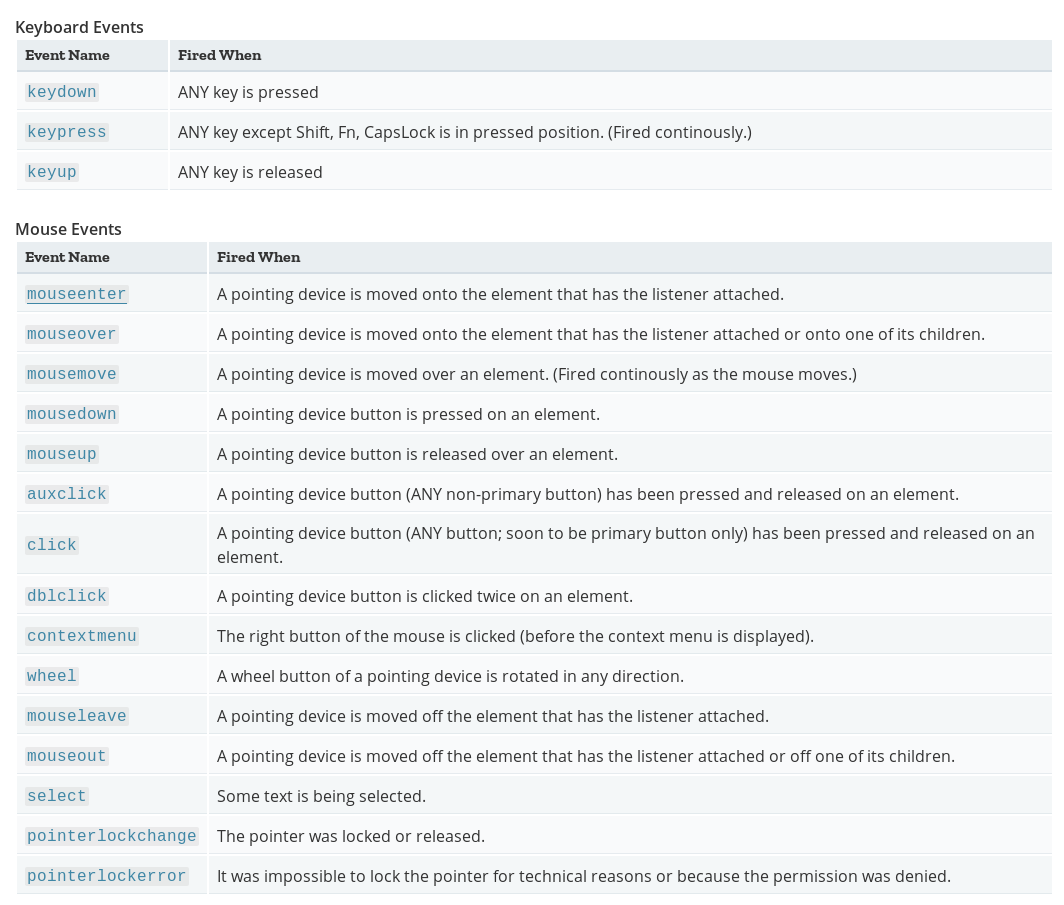Screen dimensions: 1064x905
Task: Click the mouseenter row description text
Action: coord(500,294)
